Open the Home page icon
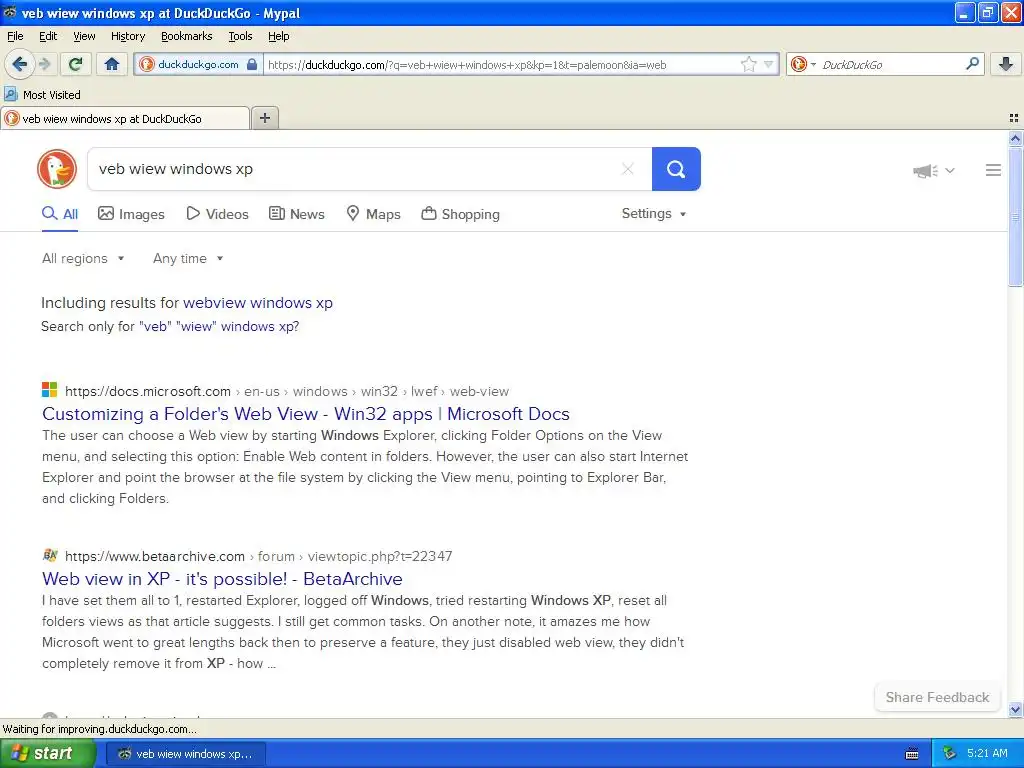 tap(112, 64)
